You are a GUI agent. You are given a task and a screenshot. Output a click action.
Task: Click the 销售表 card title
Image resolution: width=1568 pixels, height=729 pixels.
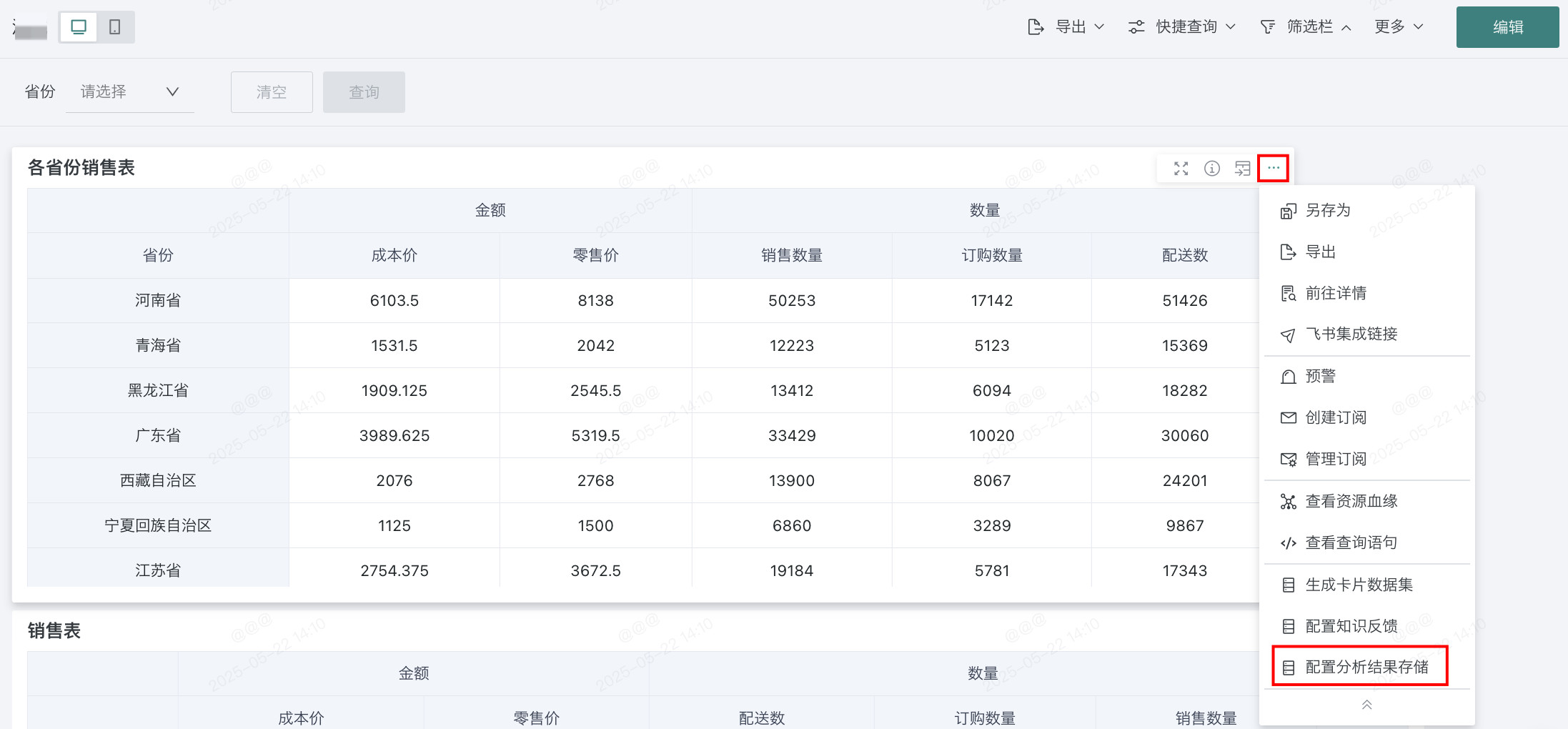tap(54, 630)
